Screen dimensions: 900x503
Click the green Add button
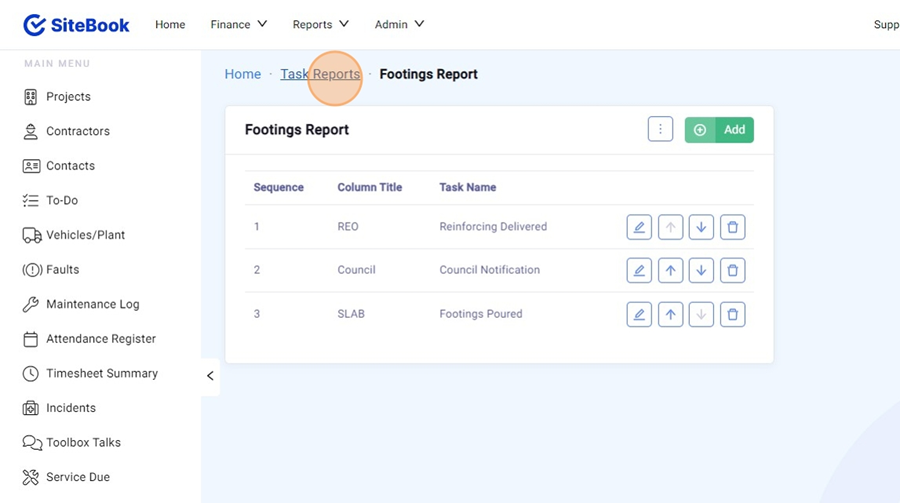click(x=719, y=130)
